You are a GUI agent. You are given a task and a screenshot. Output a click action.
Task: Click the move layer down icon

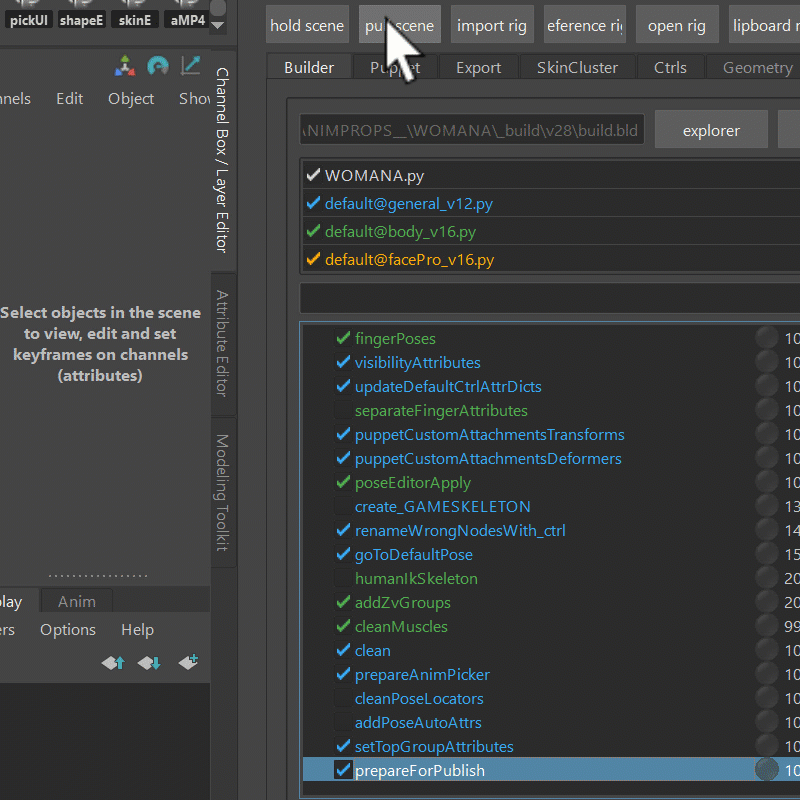pos(149,663)
